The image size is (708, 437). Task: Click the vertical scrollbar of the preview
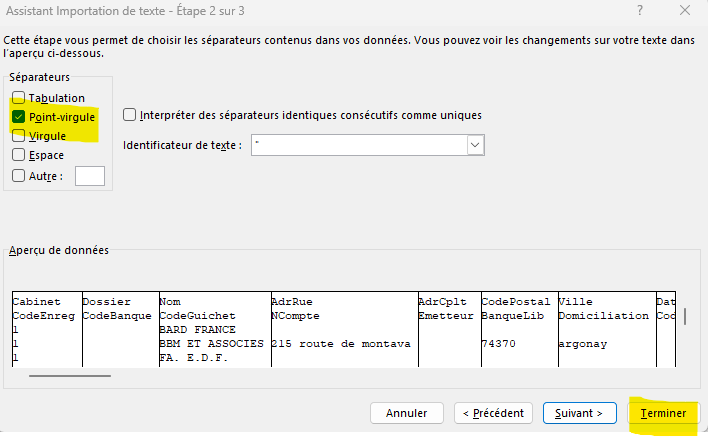(x=685, y=316)
